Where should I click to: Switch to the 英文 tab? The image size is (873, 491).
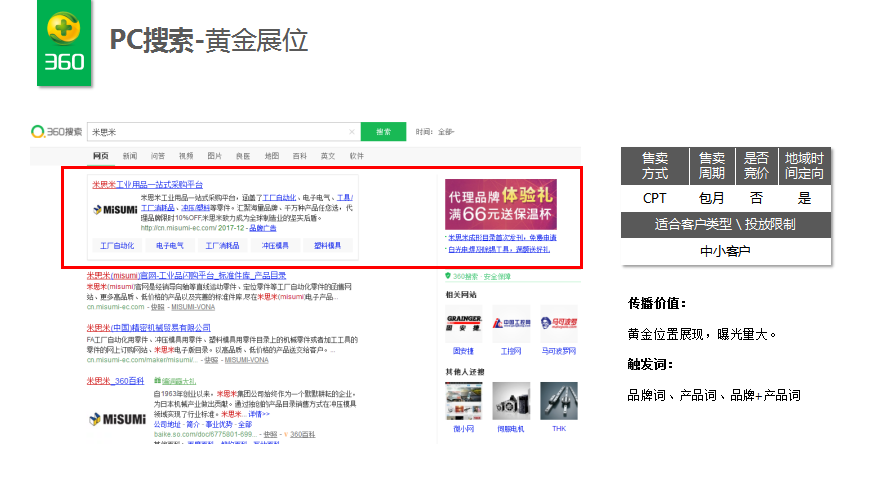(x=328, y=156)
